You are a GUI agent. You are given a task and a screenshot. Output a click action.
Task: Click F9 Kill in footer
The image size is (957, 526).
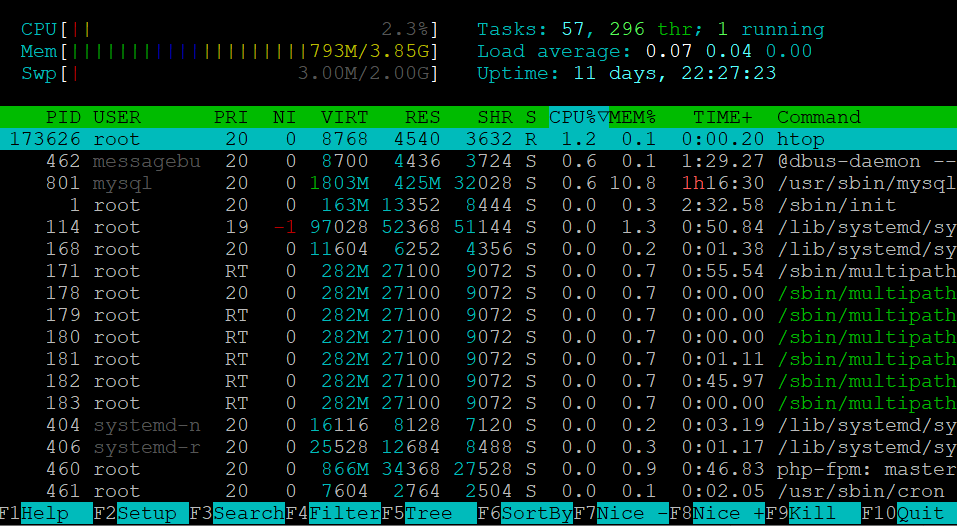(816, 514)
